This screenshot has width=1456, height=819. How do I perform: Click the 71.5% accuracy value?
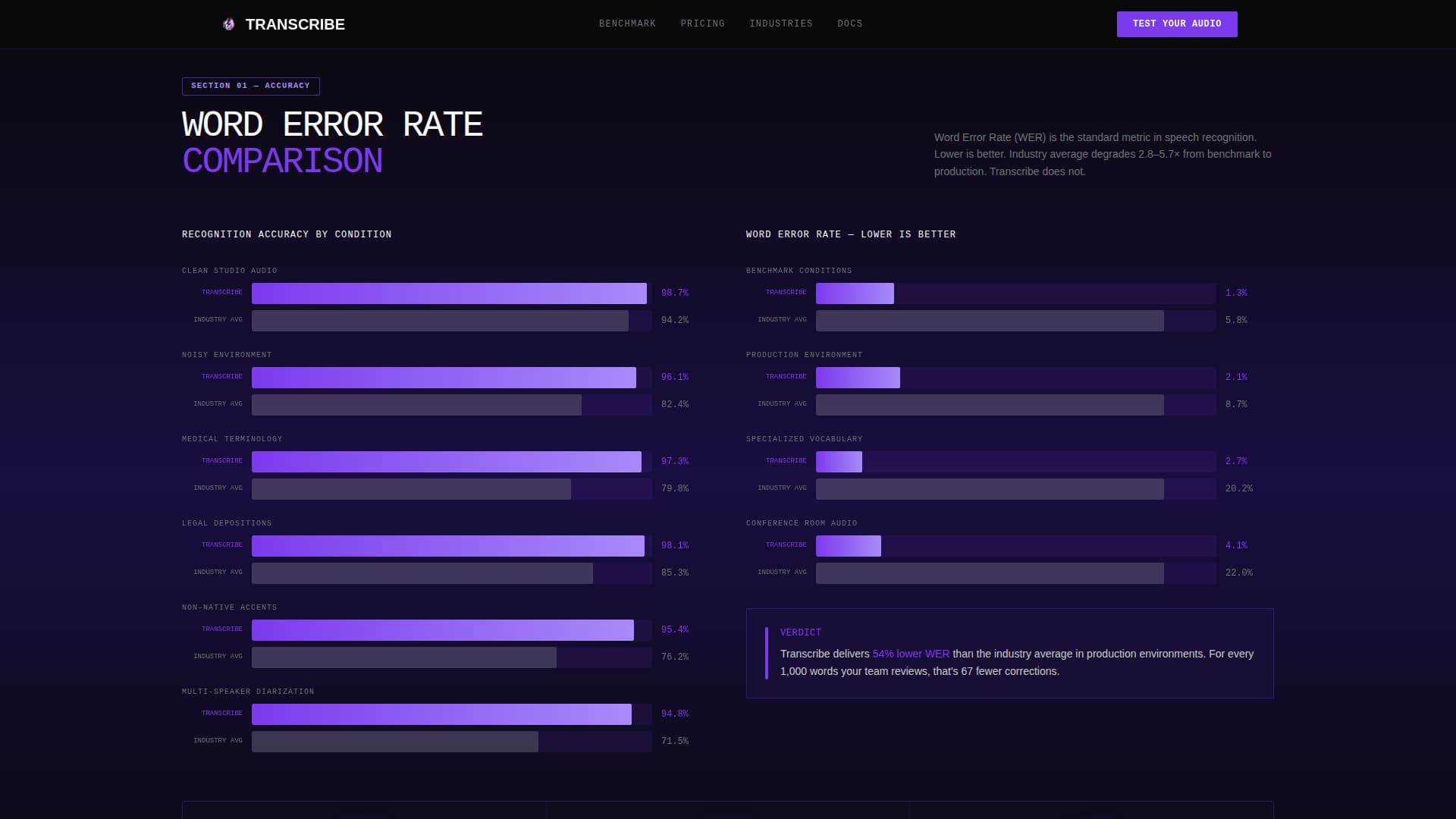(x=674, y=741)
